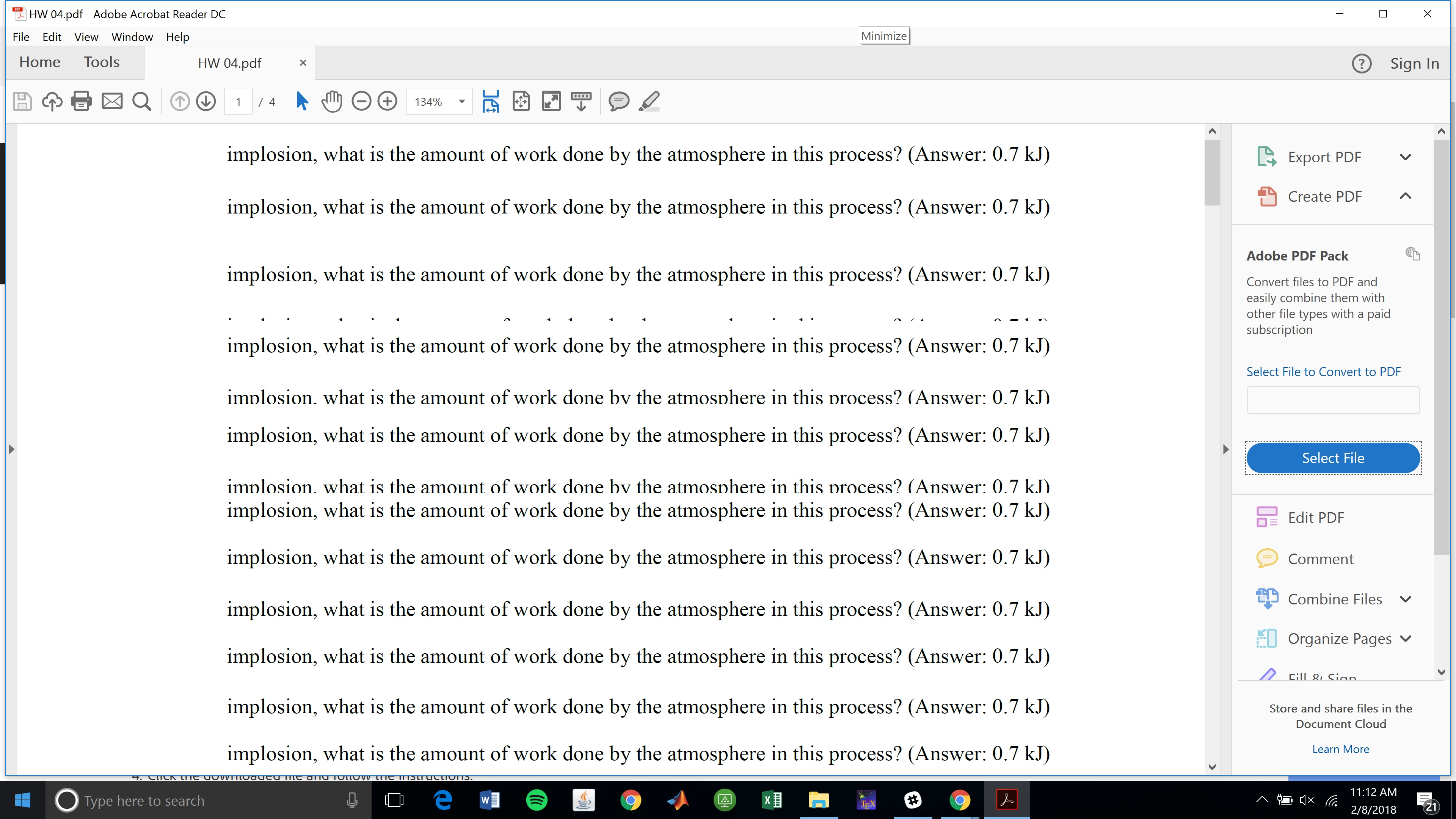Select the Highlight text pen tool

[x=650, y=102]
